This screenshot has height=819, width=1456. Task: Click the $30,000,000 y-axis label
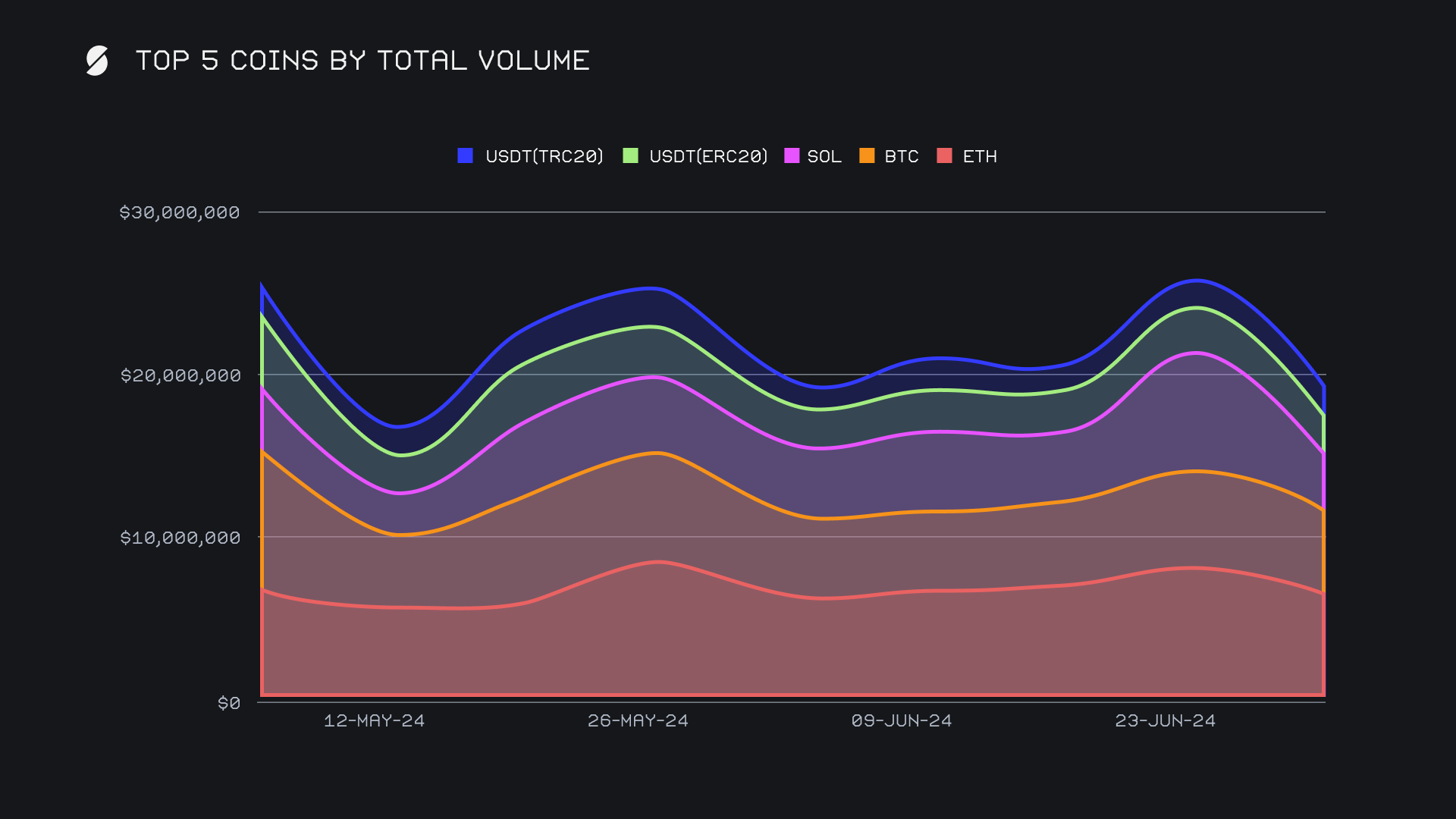click(x=180, y=212)
